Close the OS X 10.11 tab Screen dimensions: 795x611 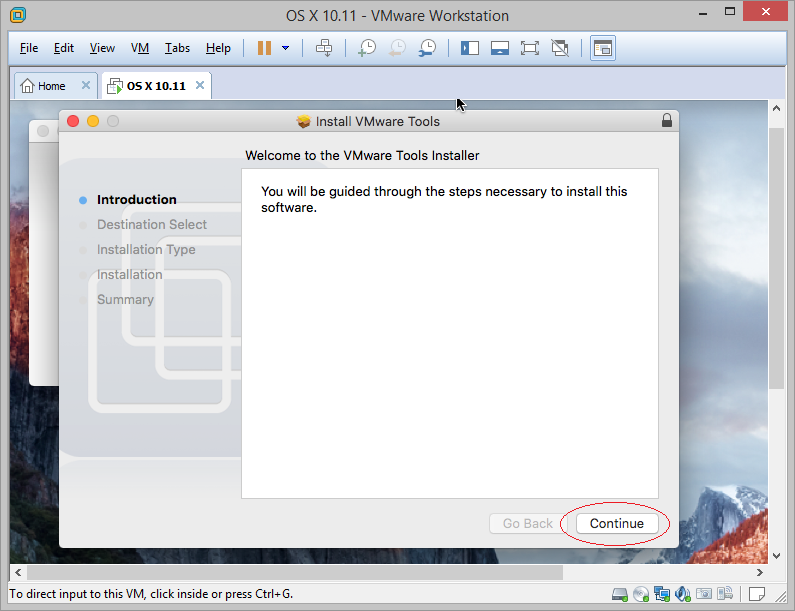[200, 85]
